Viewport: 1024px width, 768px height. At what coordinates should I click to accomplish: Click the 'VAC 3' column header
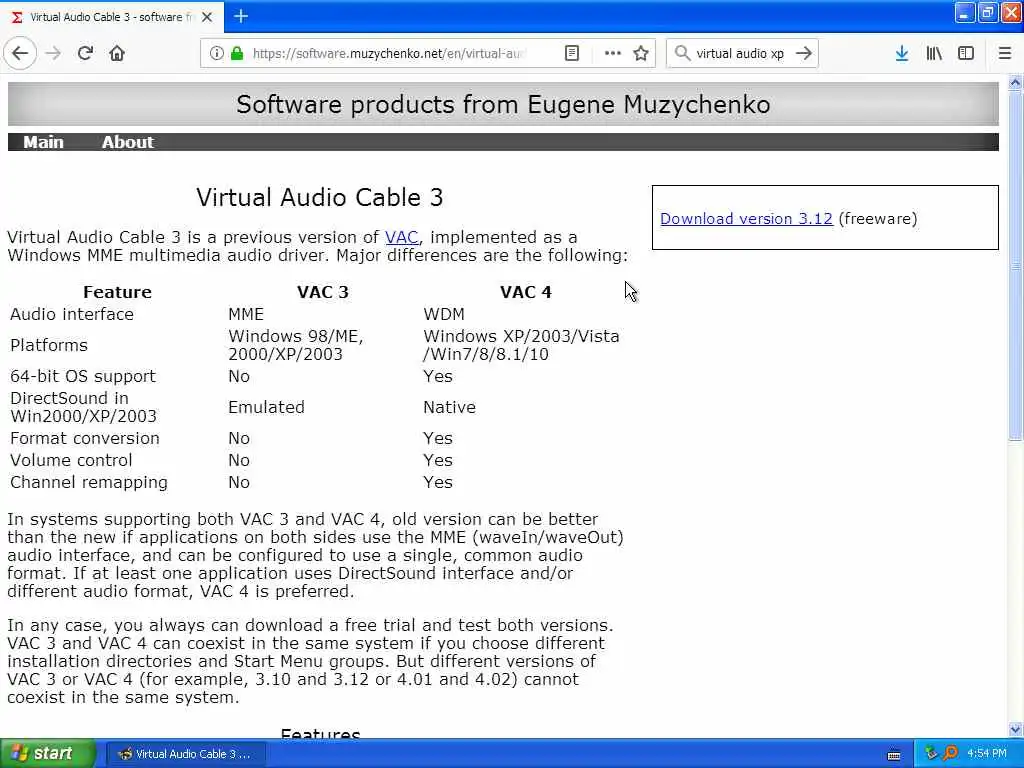tap(323, 292)
